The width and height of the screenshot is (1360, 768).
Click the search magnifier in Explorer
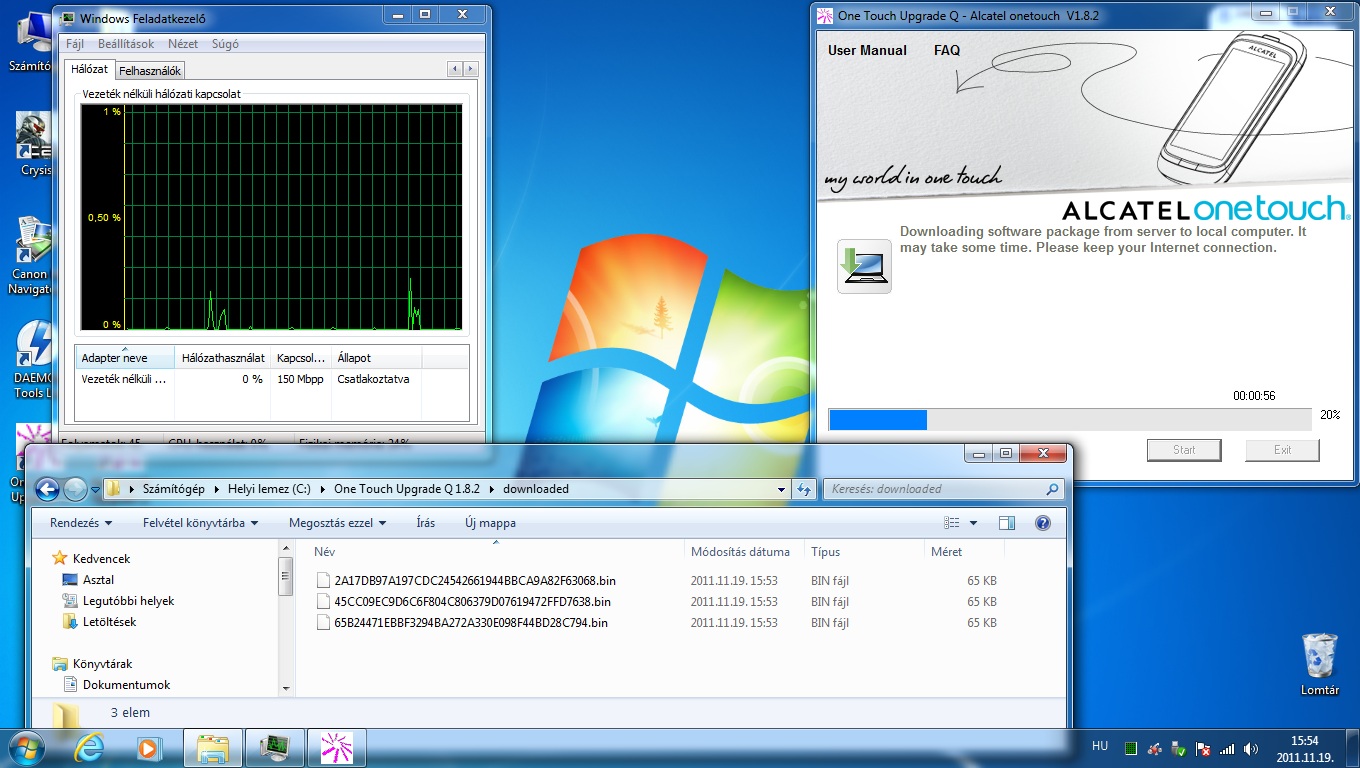1052,489
